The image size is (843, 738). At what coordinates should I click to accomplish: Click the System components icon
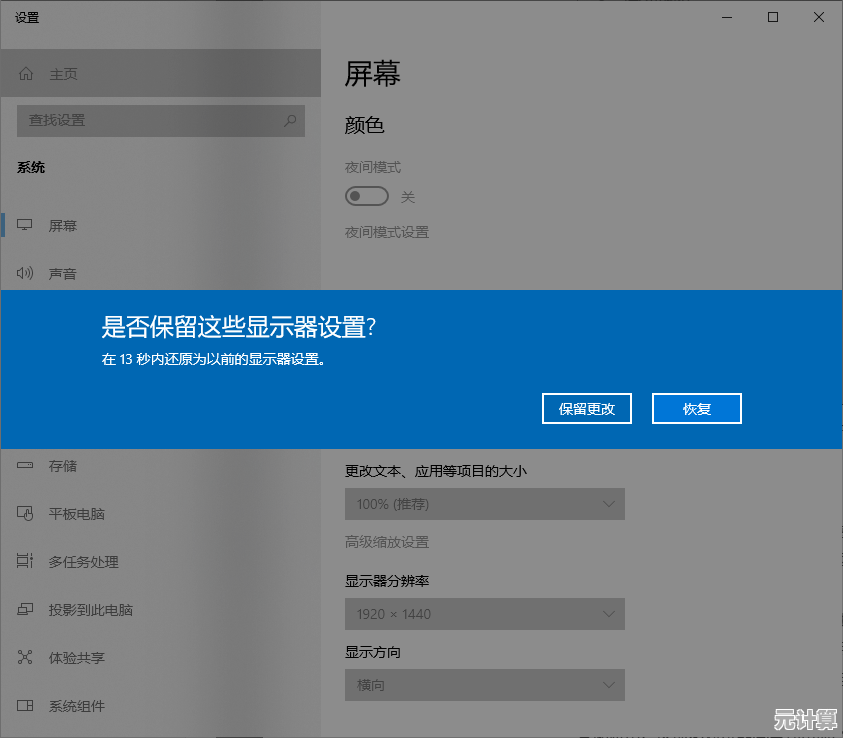tap(26, 706)
